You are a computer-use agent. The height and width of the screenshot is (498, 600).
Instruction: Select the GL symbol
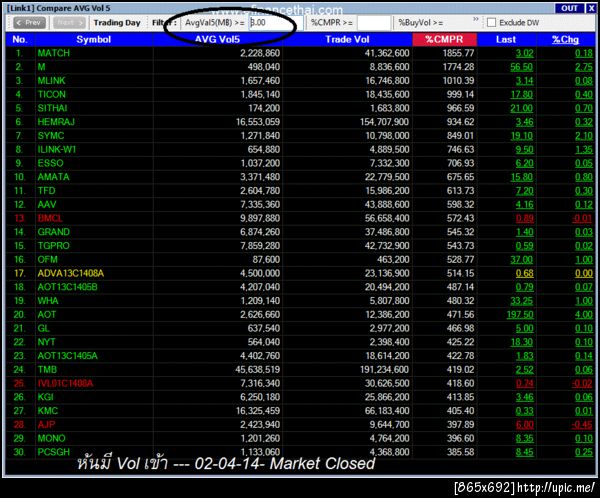click(x=43, y=329)
